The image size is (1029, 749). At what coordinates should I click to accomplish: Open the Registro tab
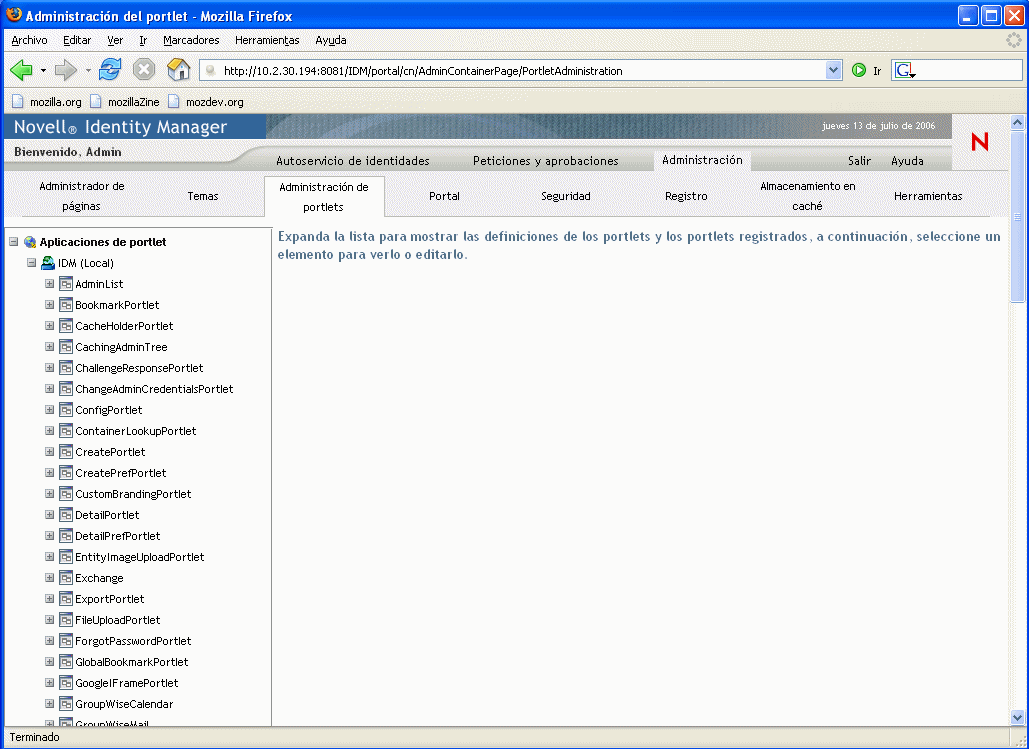point(686,196)
